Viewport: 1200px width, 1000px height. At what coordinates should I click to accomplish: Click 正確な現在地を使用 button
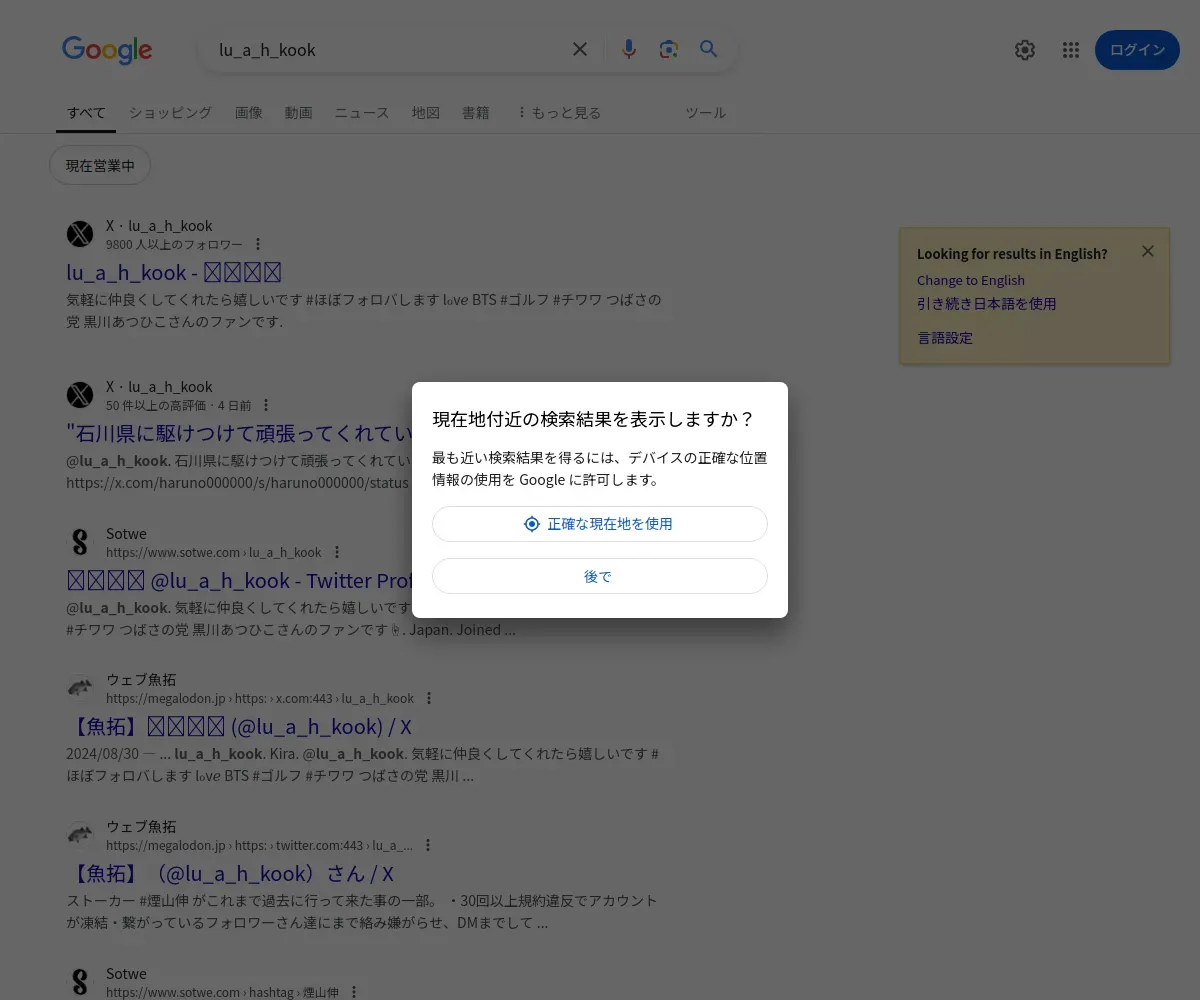[600, 524]
